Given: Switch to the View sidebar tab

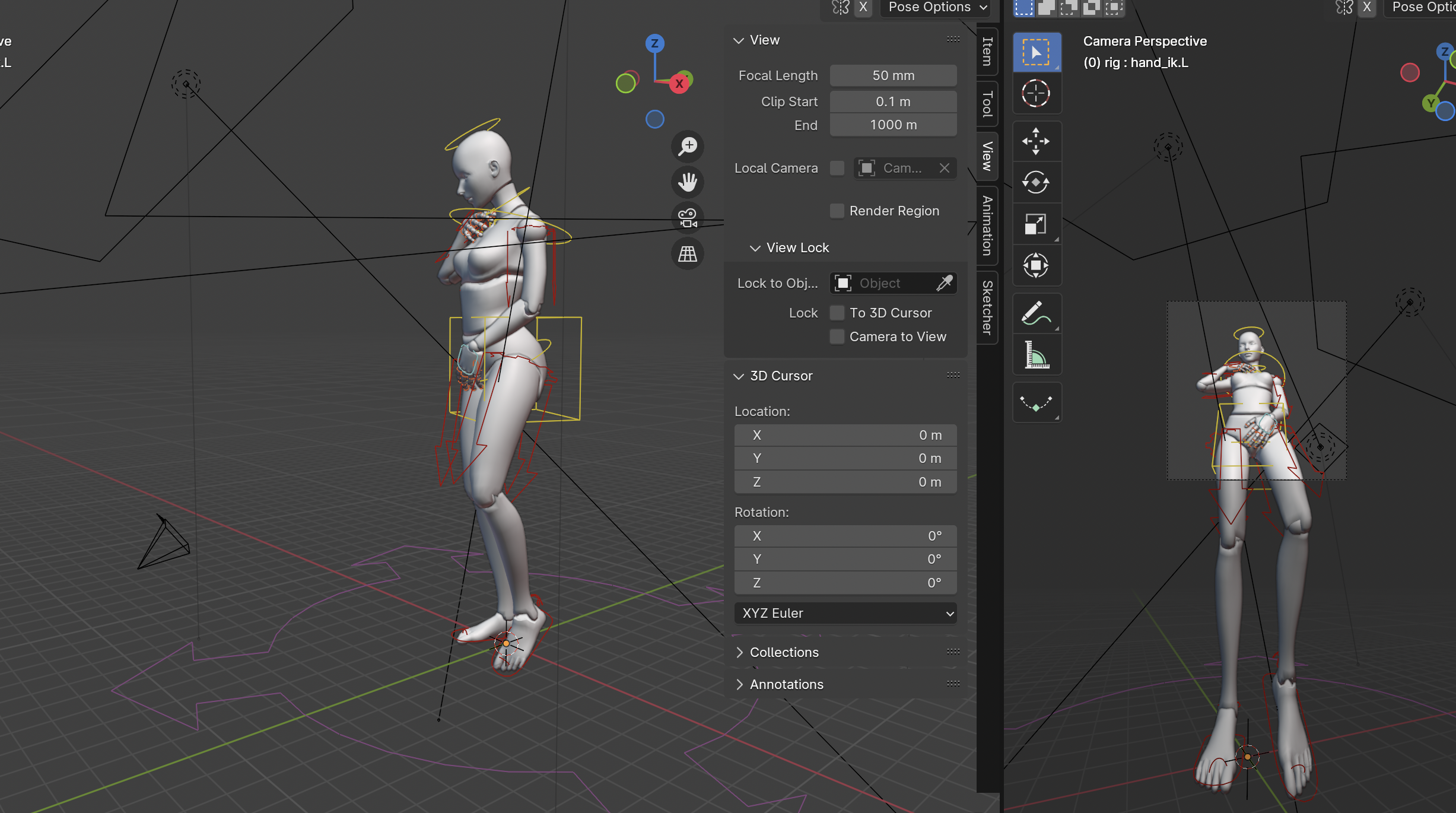Looking at the screenshot, I should (987, 156).
